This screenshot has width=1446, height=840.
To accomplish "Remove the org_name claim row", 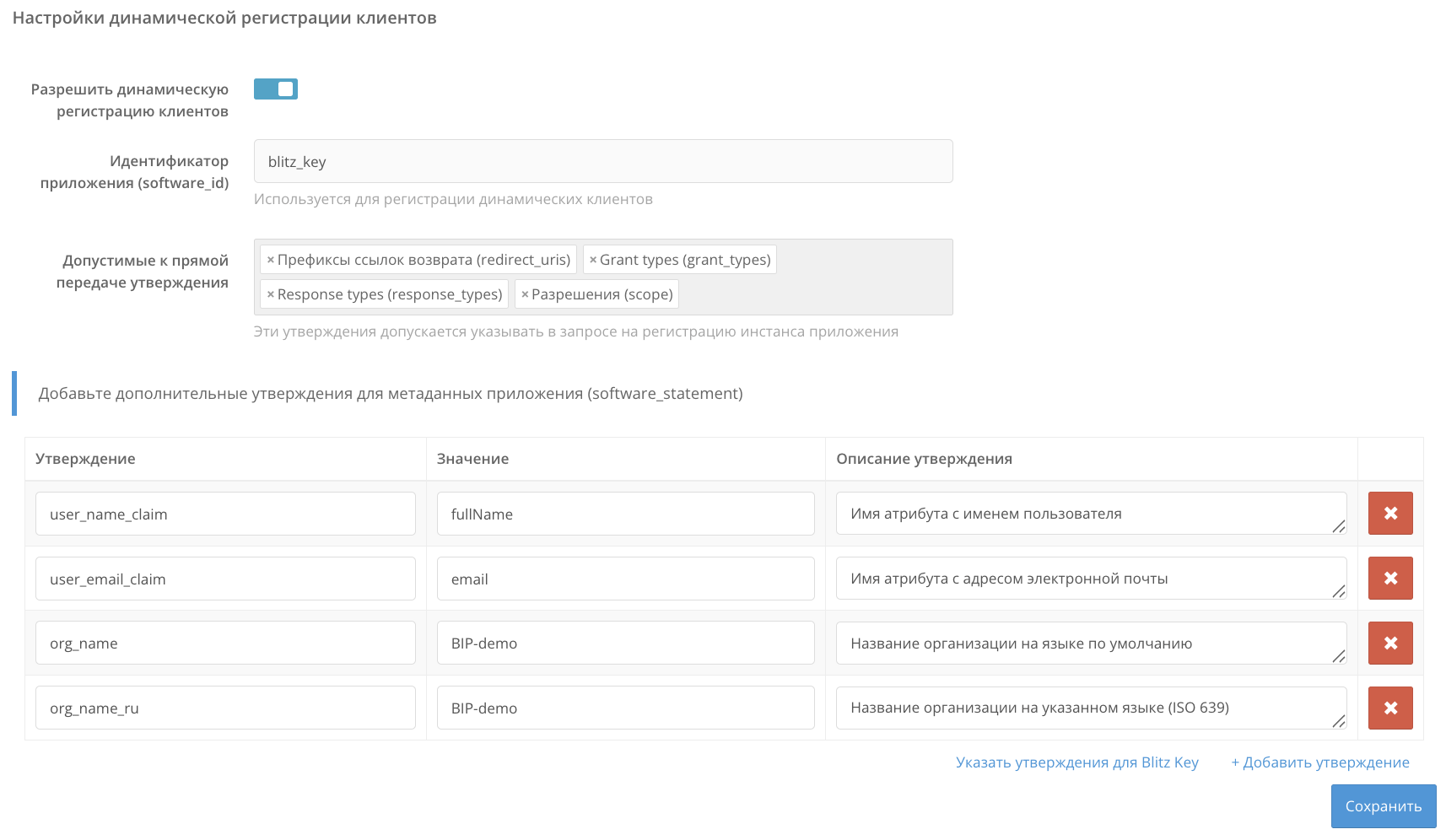I will (x=1390, y=643).
